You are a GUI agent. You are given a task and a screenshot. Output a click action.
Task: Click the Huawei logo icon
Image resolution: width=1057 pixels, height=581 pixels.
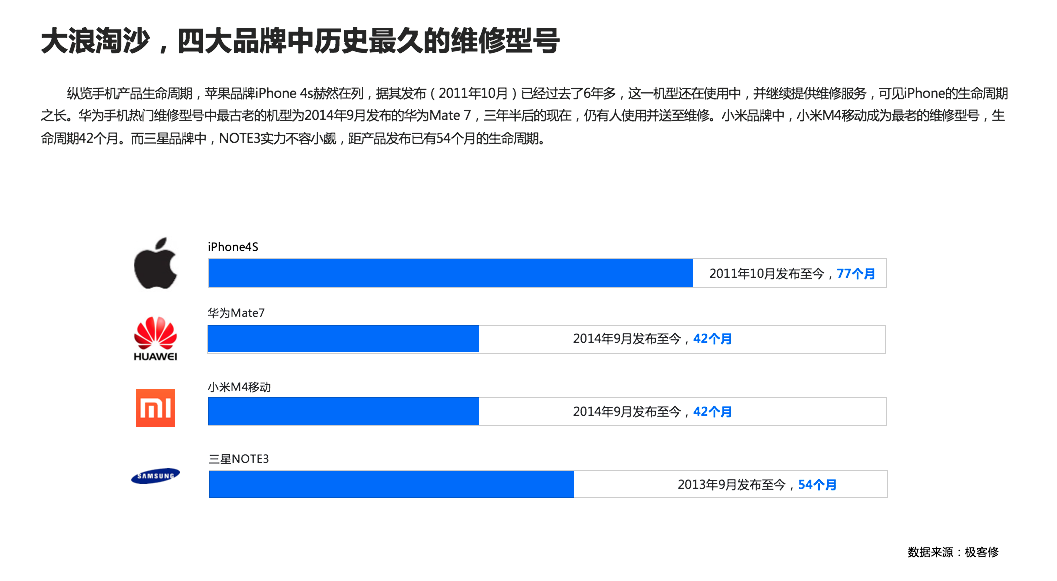[155, 338]
